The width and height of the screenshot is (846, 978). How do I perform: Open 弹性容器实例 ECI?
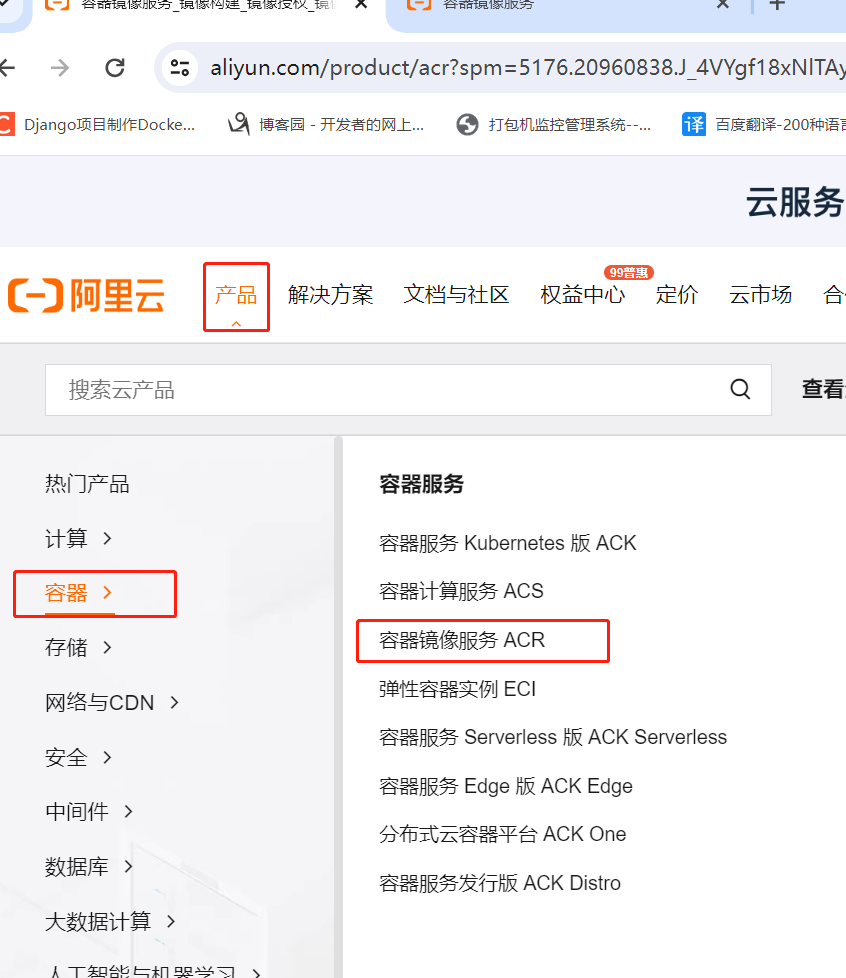(457, 689)
